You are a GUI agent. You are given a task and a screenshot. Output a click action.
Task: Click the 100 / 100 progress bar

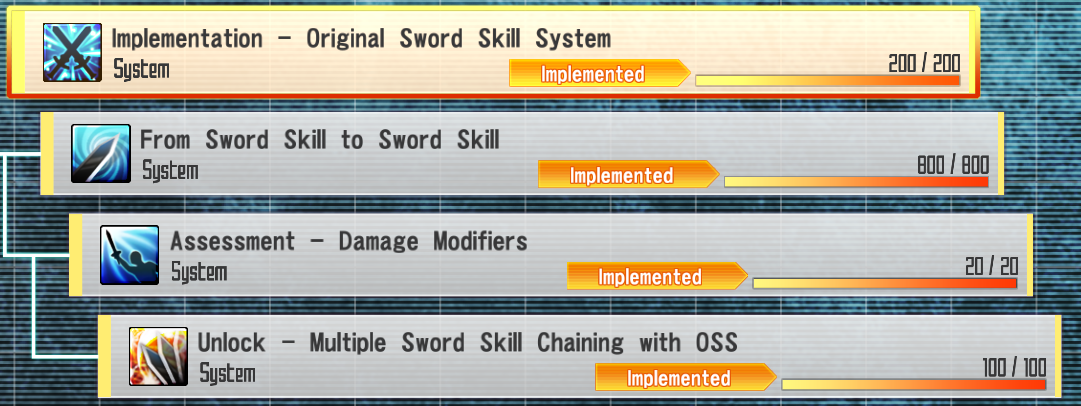914,385
